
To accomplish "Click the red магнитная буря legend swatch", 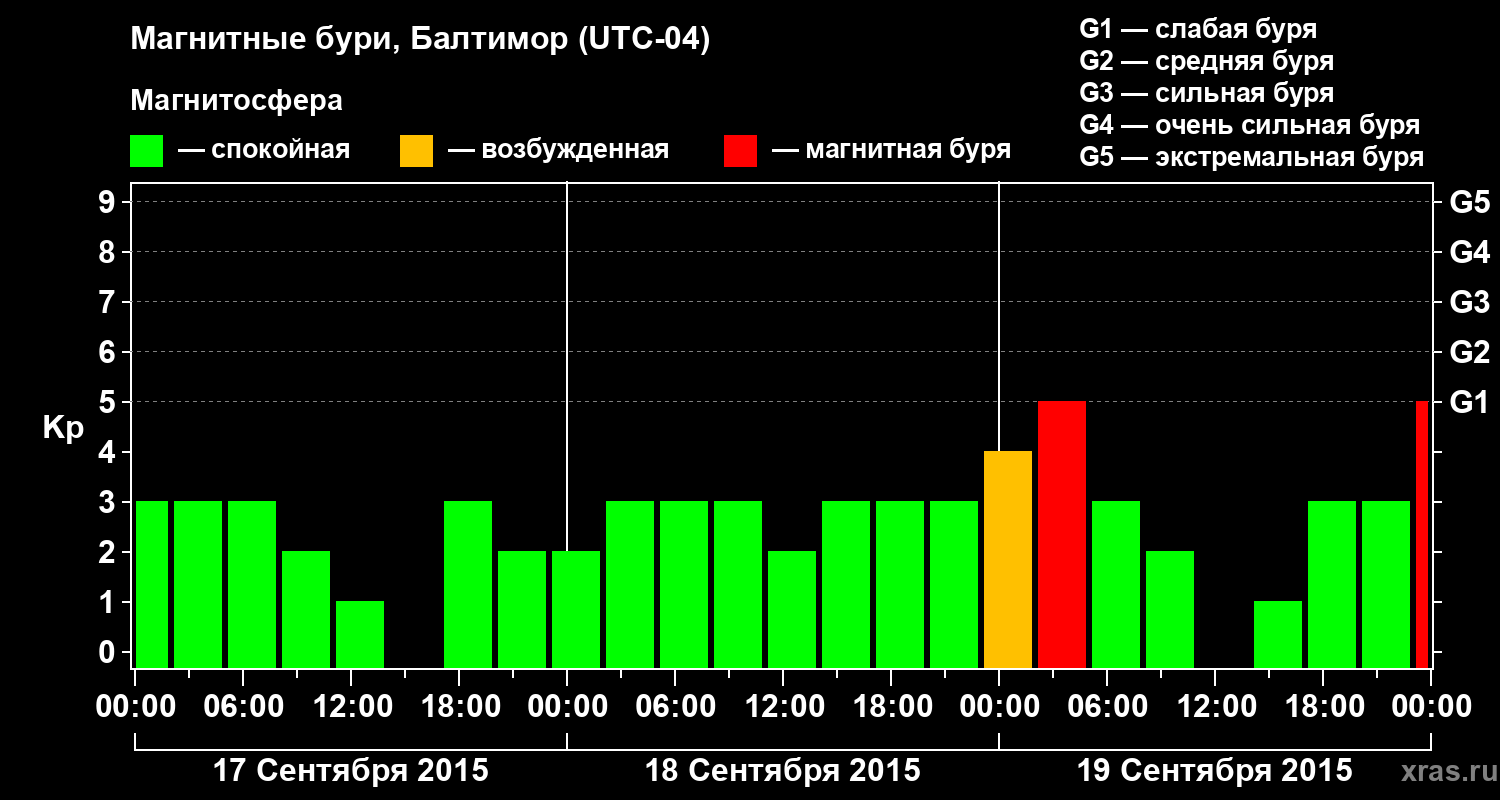I will point(740,151).
